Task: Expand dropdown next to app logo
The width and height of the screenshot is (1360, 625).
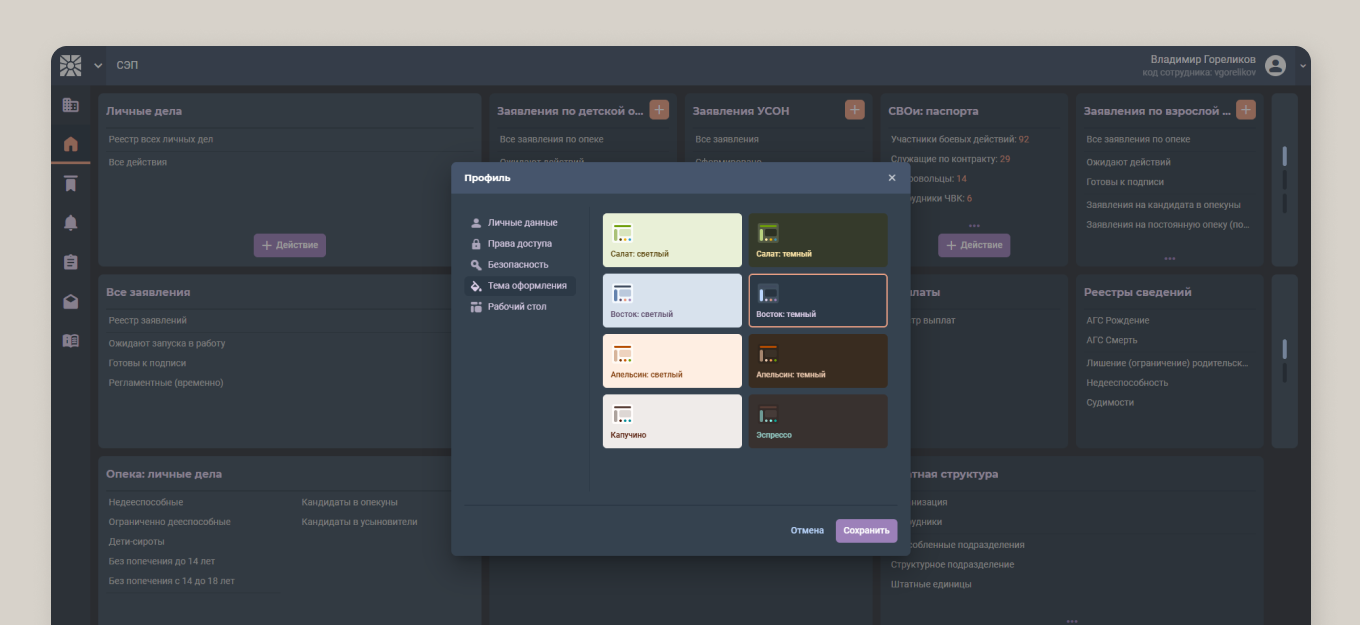Action: click(x=98, y=66)
